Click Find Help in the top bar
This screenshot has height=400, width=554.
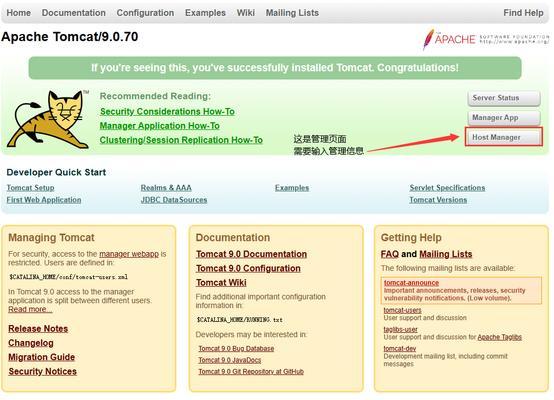click(x=523, y=13)
